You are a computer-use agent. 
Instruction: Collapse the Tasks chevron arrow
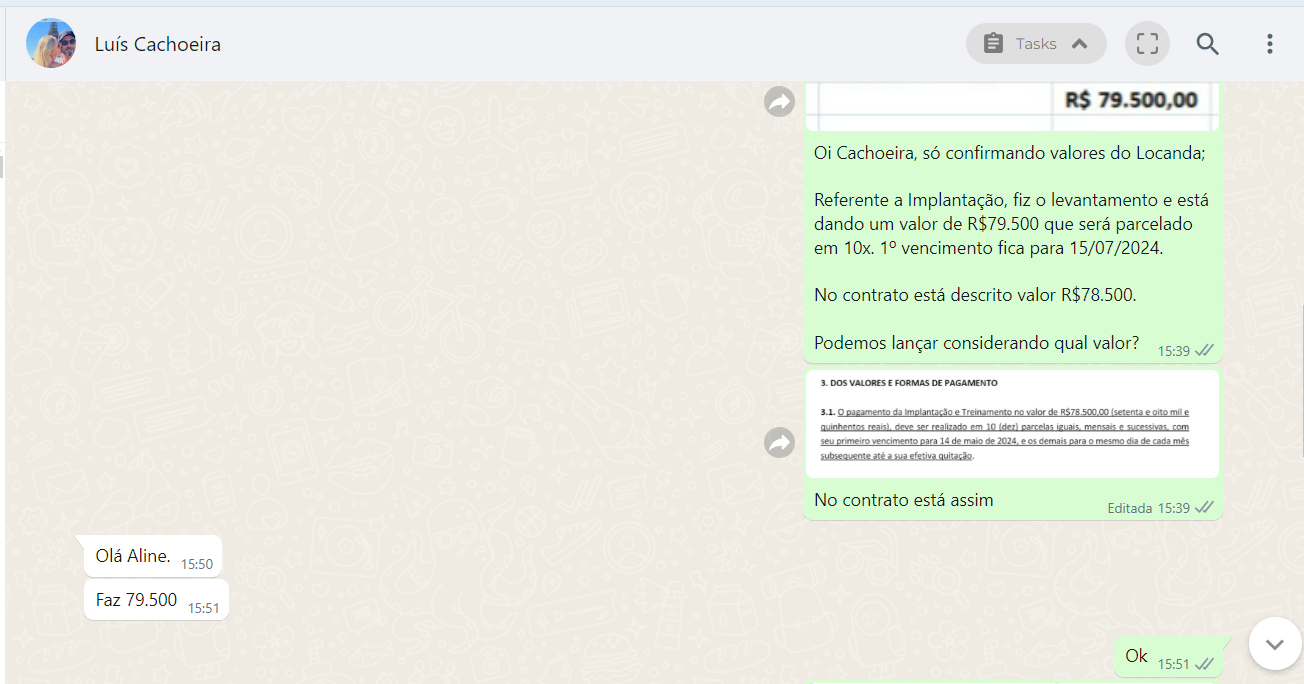point(1079,44)
